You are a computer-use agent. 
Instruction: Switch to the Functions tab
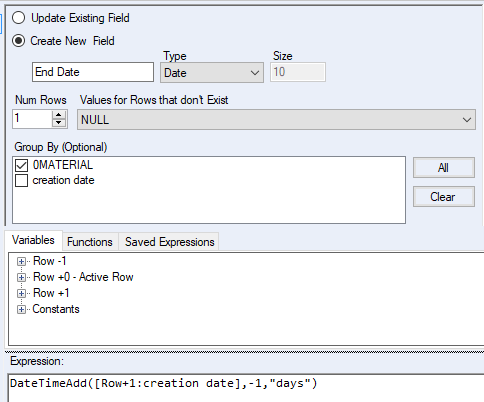click(x=90, y=242)
